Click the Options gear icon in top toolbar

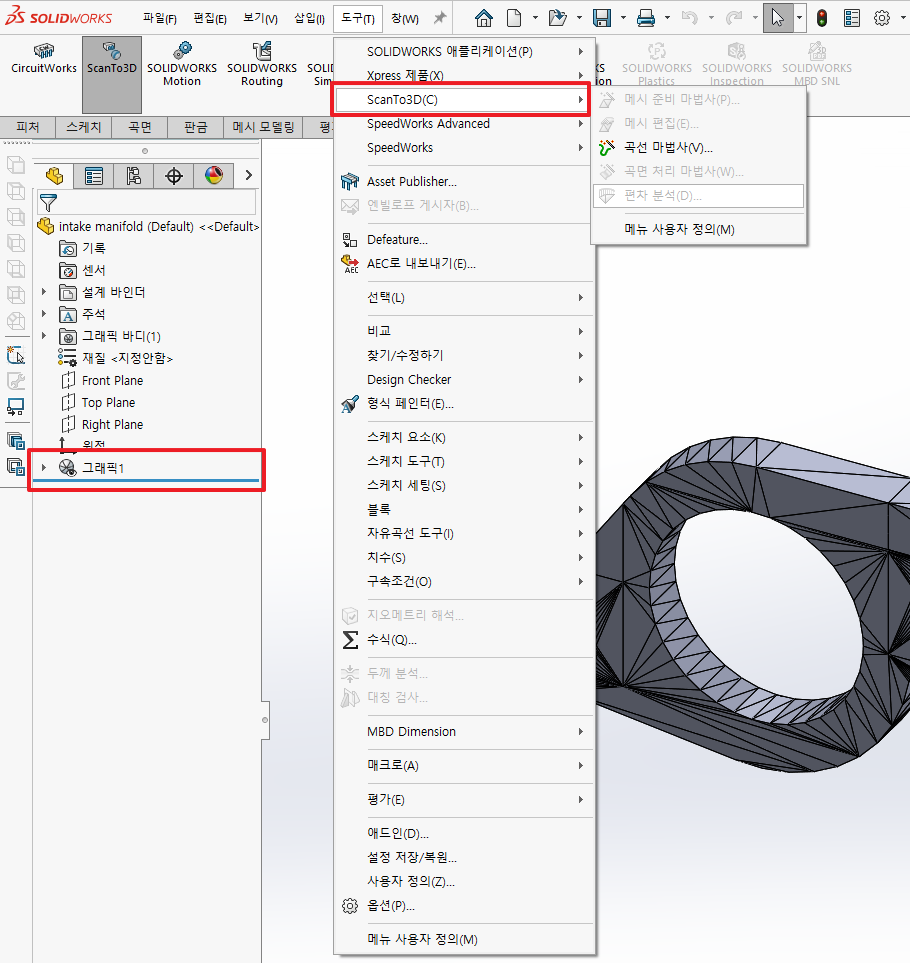[x=882, y=18]
